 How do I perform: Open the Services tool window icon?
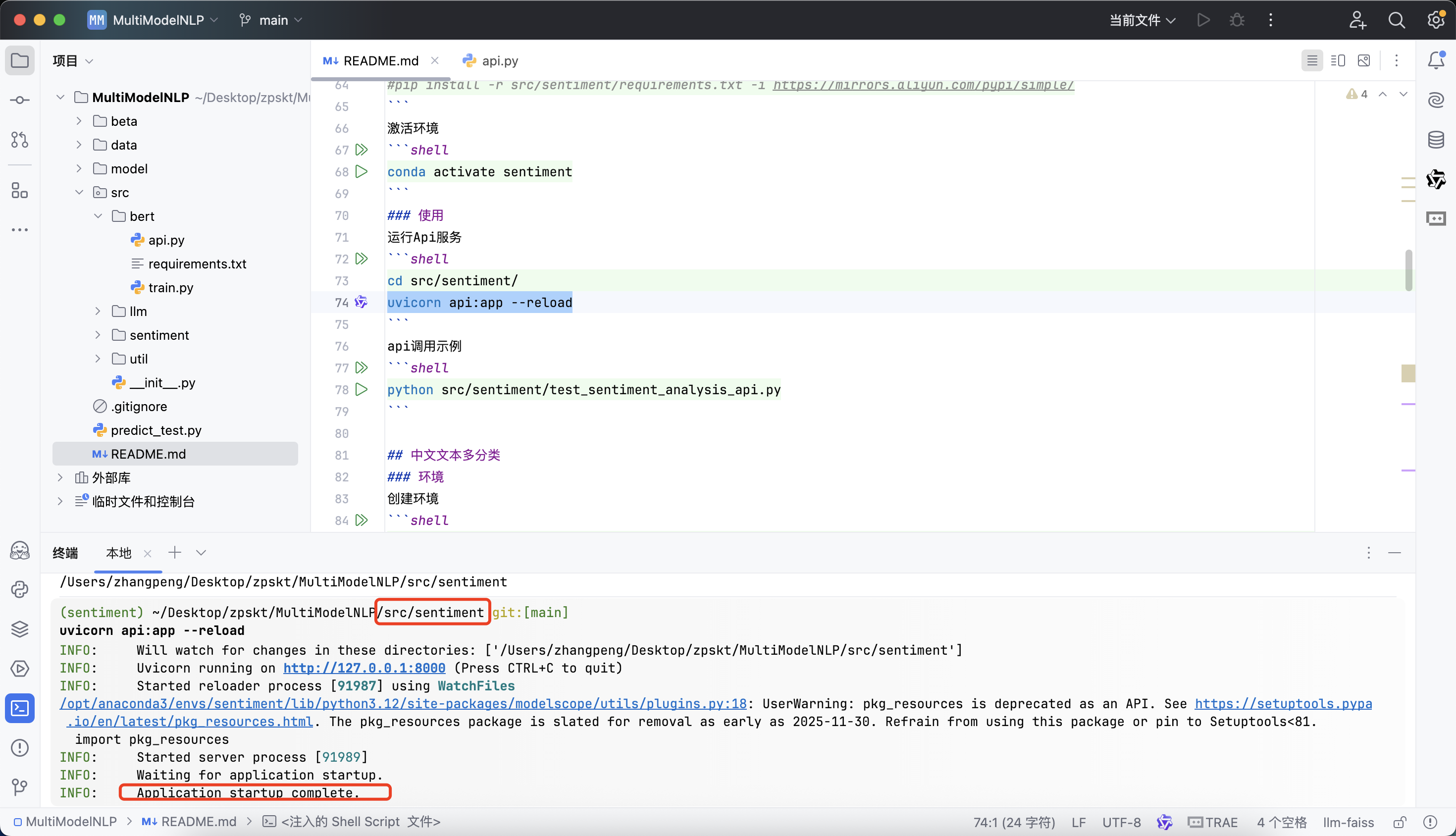tap(19, 668)
